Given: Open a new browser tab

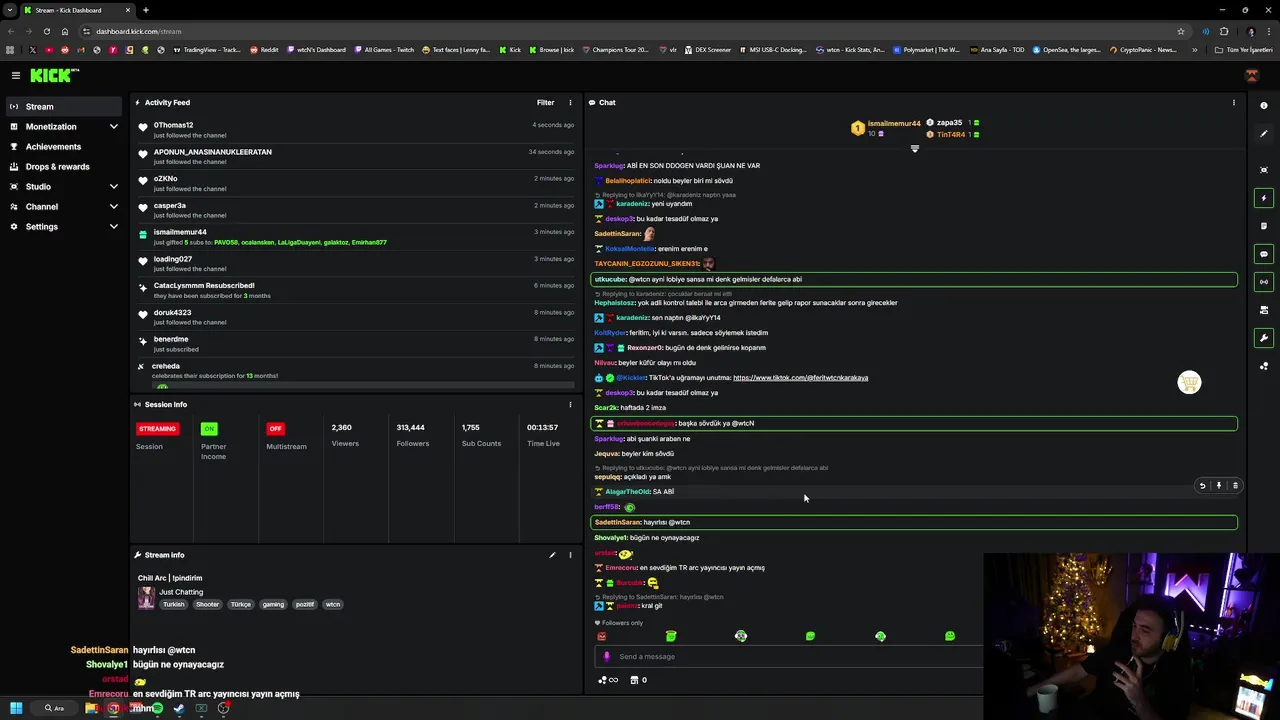Looking at the screenshot, I should point(145,10).
